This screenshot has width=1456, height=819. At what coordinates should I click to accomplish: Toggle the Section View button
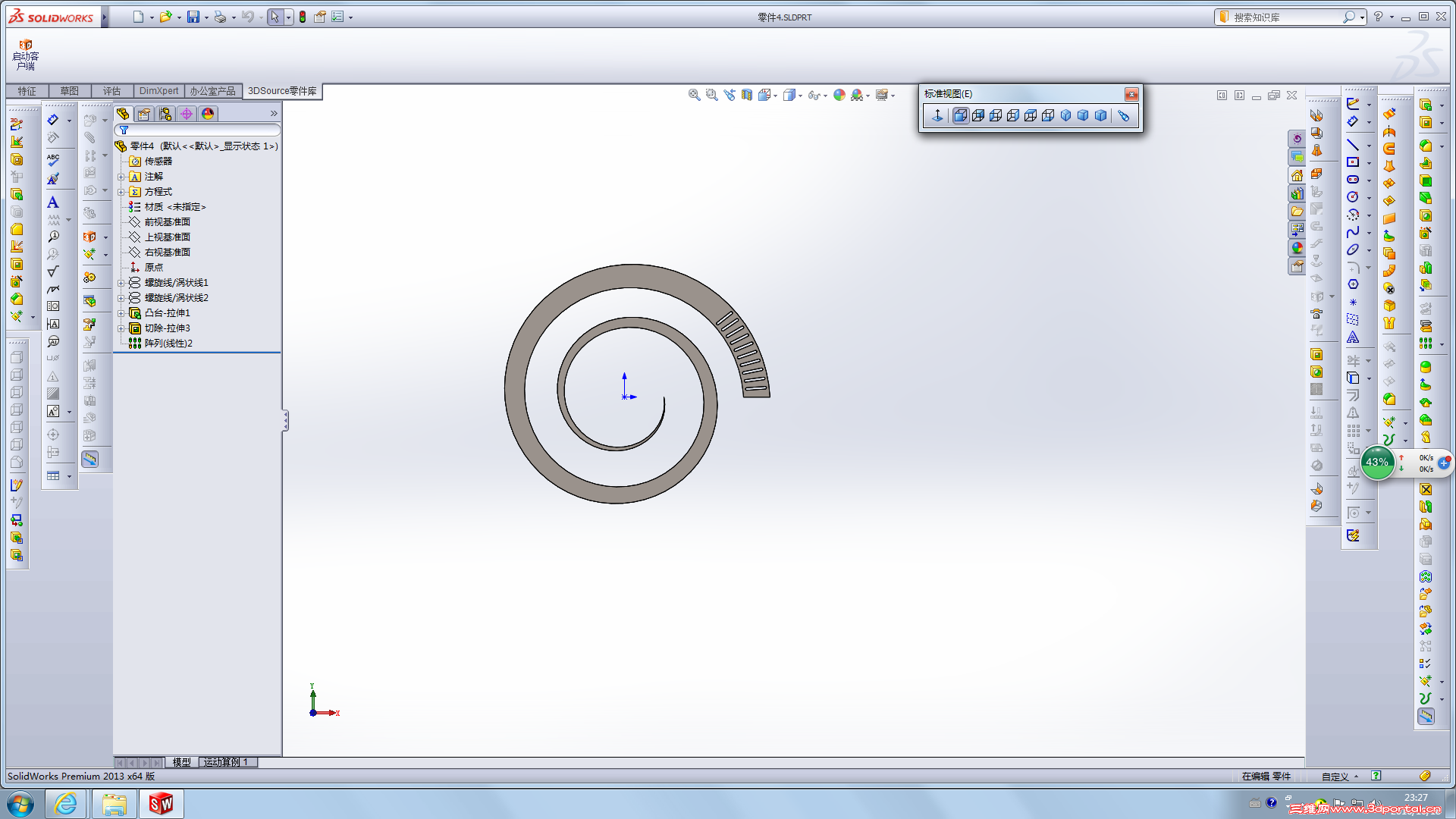coord(747,95)
